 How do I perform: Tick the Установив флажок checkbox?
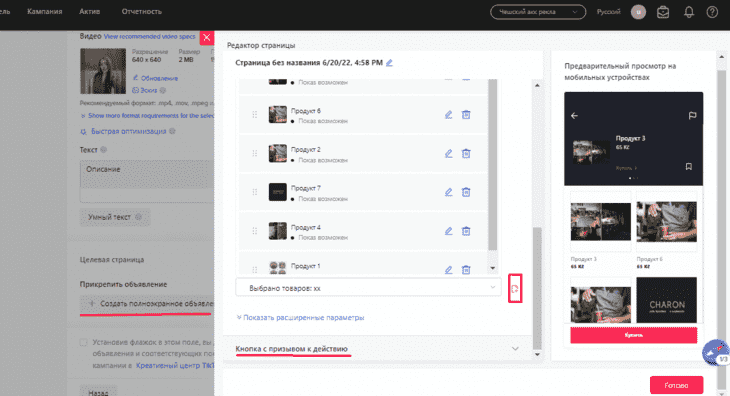tap(83, 342)
